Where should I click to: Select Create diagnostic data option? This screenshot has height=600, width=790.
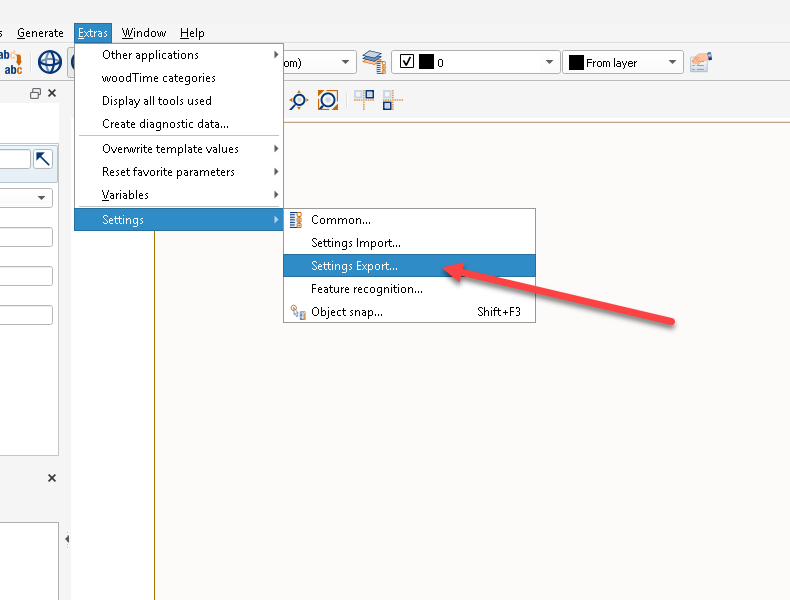(179, 124)
